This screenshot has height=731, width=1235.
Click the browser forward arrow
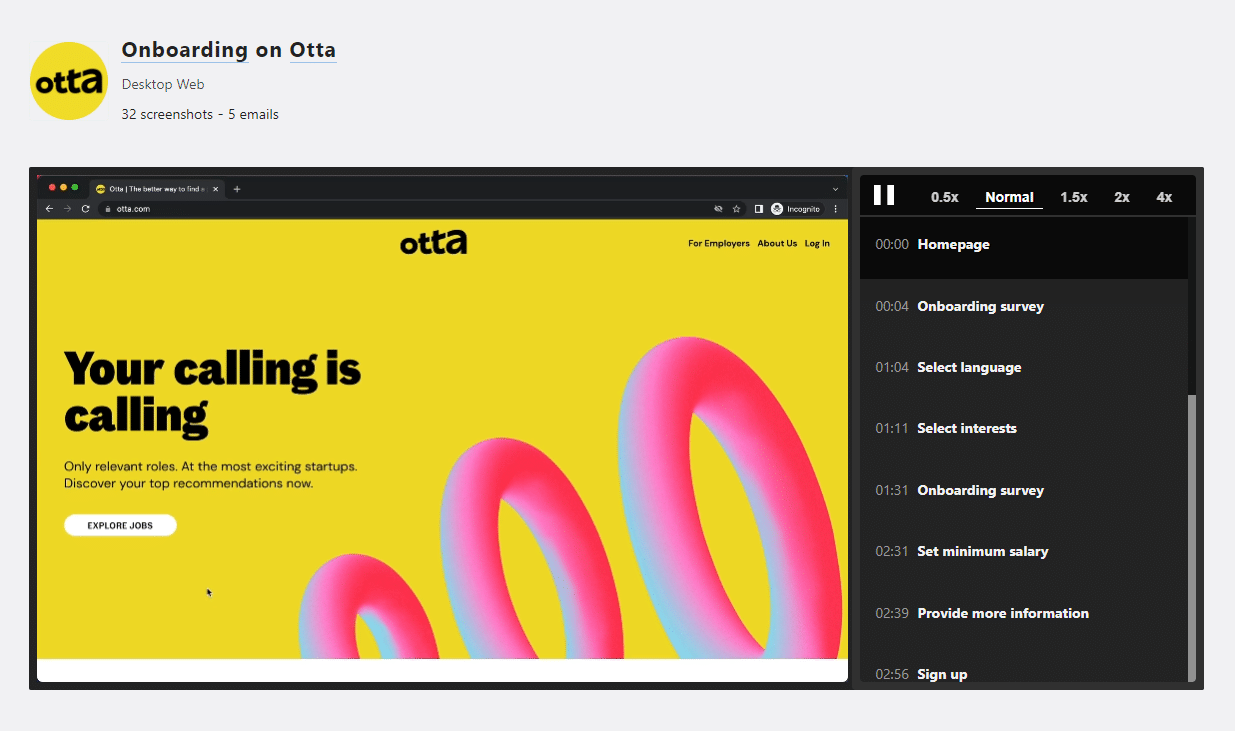click(68, 209)
